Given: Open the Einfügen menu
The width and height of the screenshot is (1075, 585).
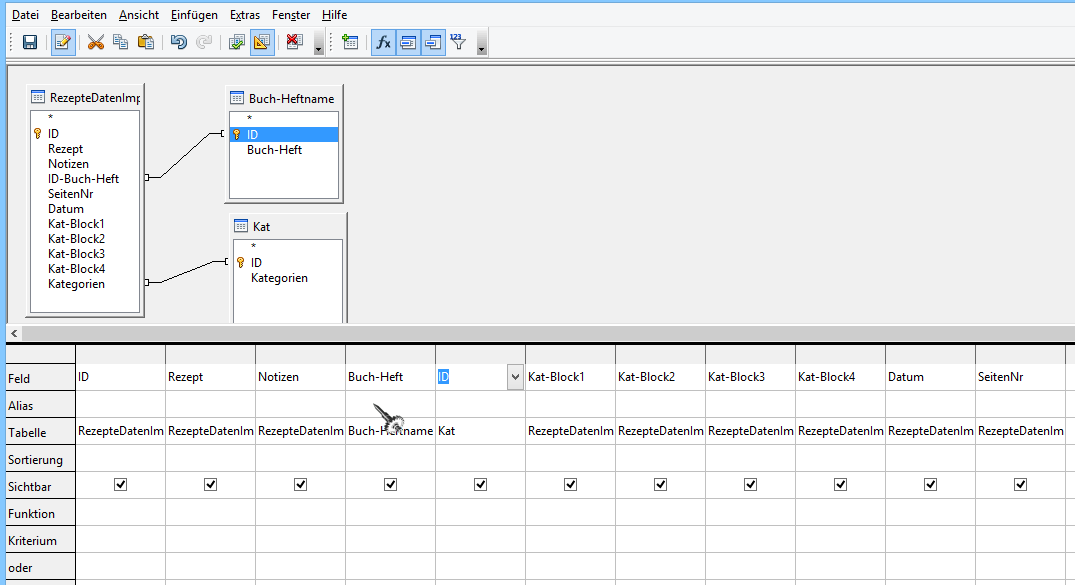Looking at the screenshot, I should (194, 15).
